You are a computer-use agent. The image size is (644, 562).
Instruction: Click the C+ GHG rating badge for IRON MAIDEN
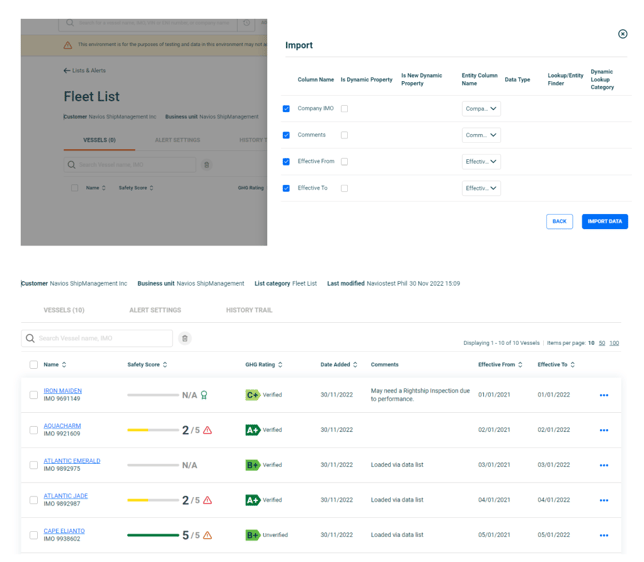252,395
